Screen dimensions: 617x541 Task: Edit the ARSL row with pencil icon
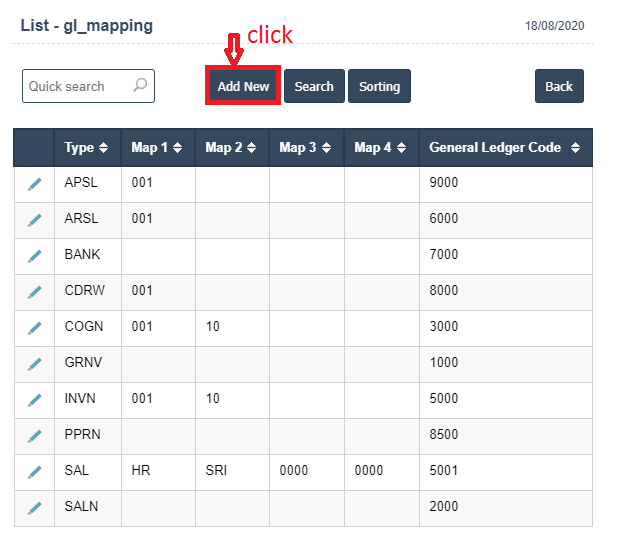34,220
